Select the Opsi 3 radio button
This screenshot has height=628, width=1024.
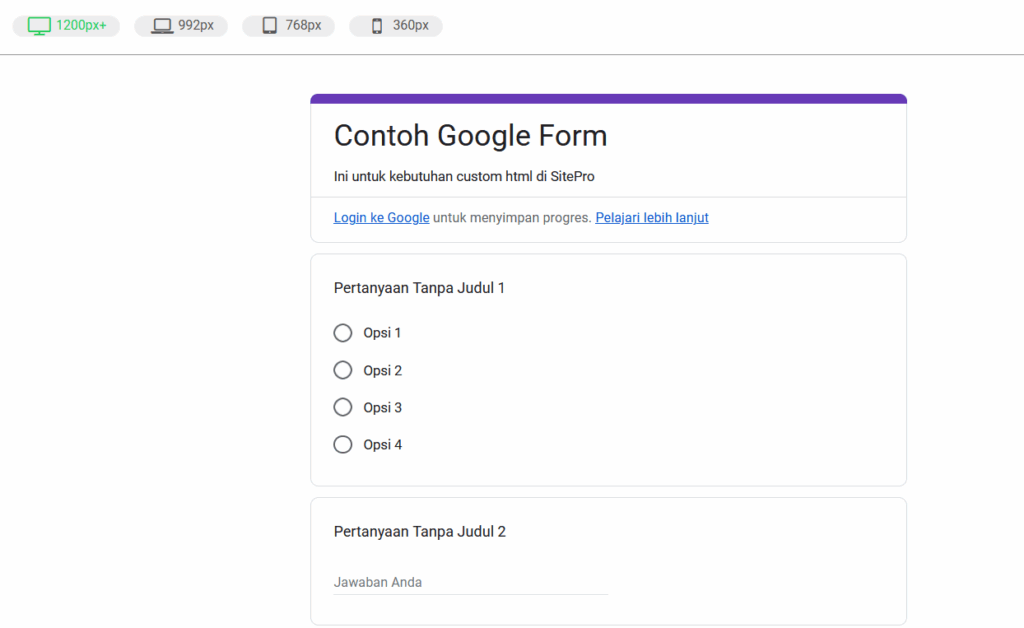pyautogui.click(x=342, y=407)
